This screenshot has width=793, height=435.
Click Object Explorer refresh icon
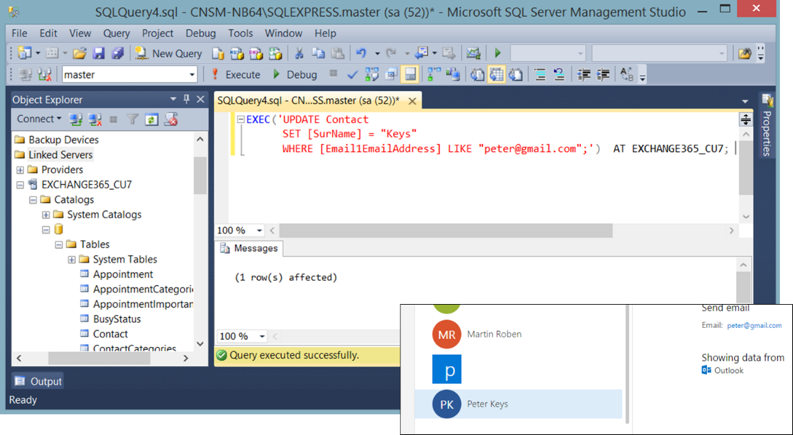151,119
